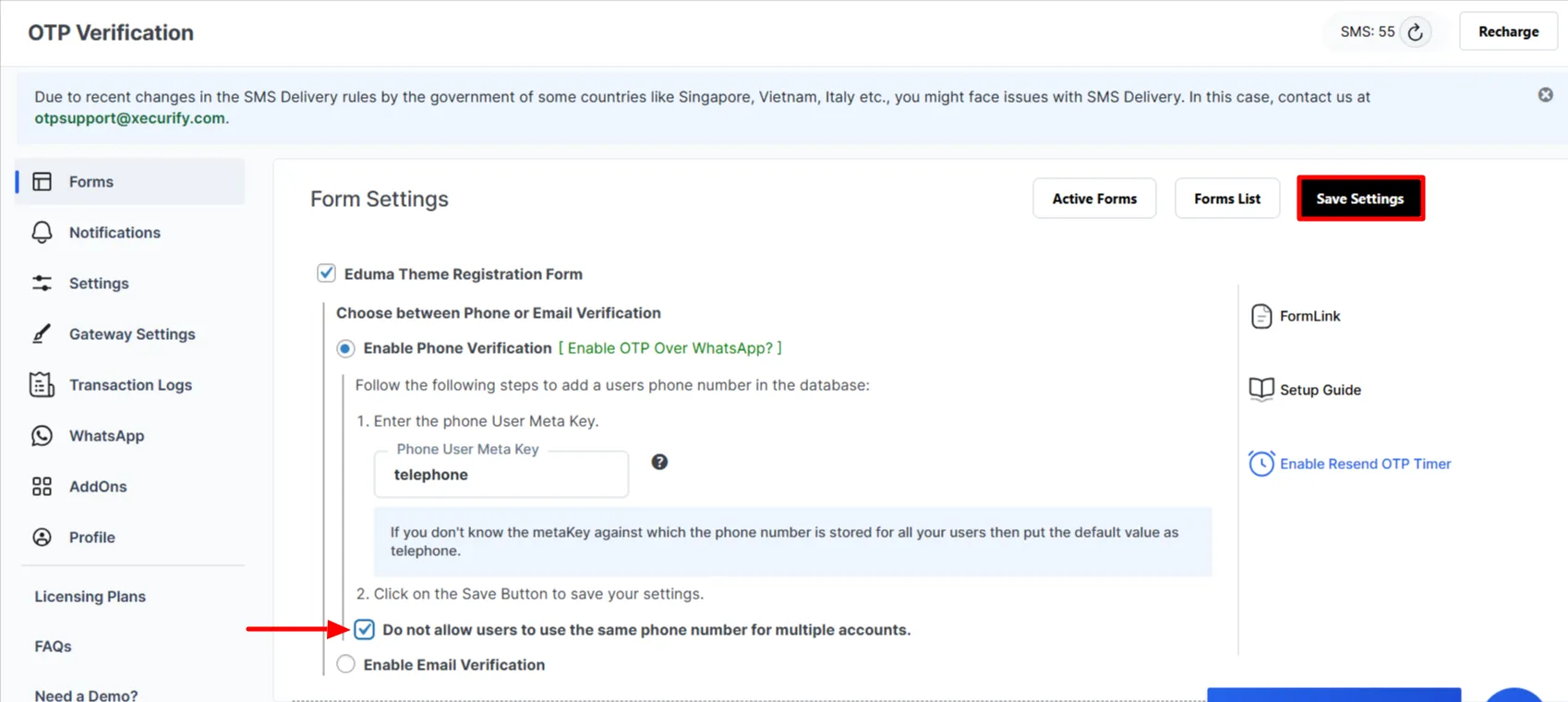The width and height of the screenshot is (1568, 702).
Task: Select the Enable Email Verification option
Action: pyautogui.click(x=345, y=663)
